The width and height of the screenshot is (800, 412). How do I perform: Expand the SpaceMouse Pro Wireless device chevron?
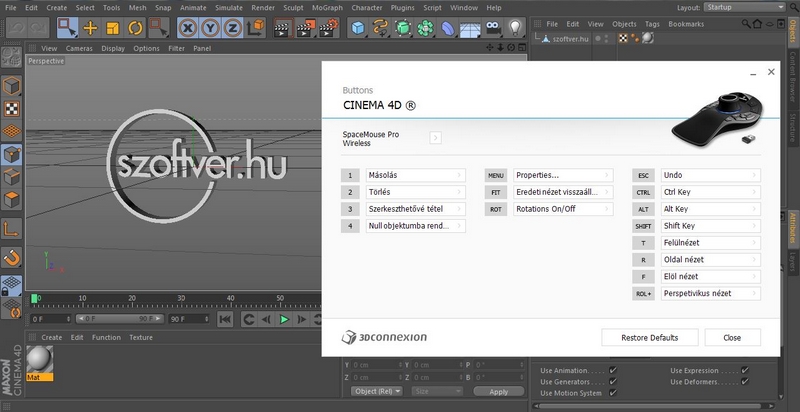click(x=436, y=138)
